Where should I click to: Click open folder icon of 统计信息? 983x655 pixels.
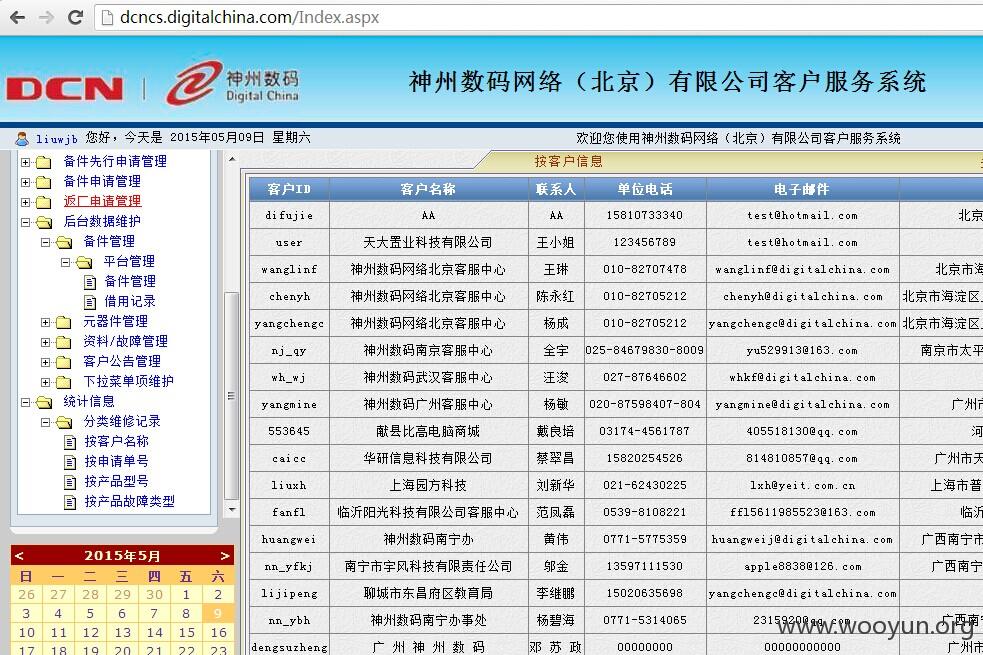44,402
